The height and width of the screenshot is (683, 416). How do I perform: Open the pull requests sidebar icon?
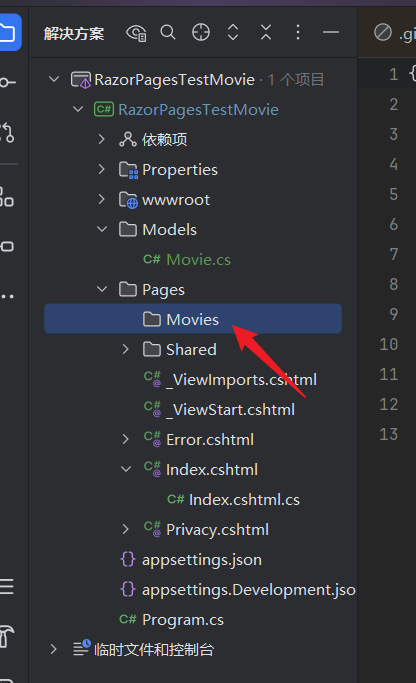click(7, 132)
